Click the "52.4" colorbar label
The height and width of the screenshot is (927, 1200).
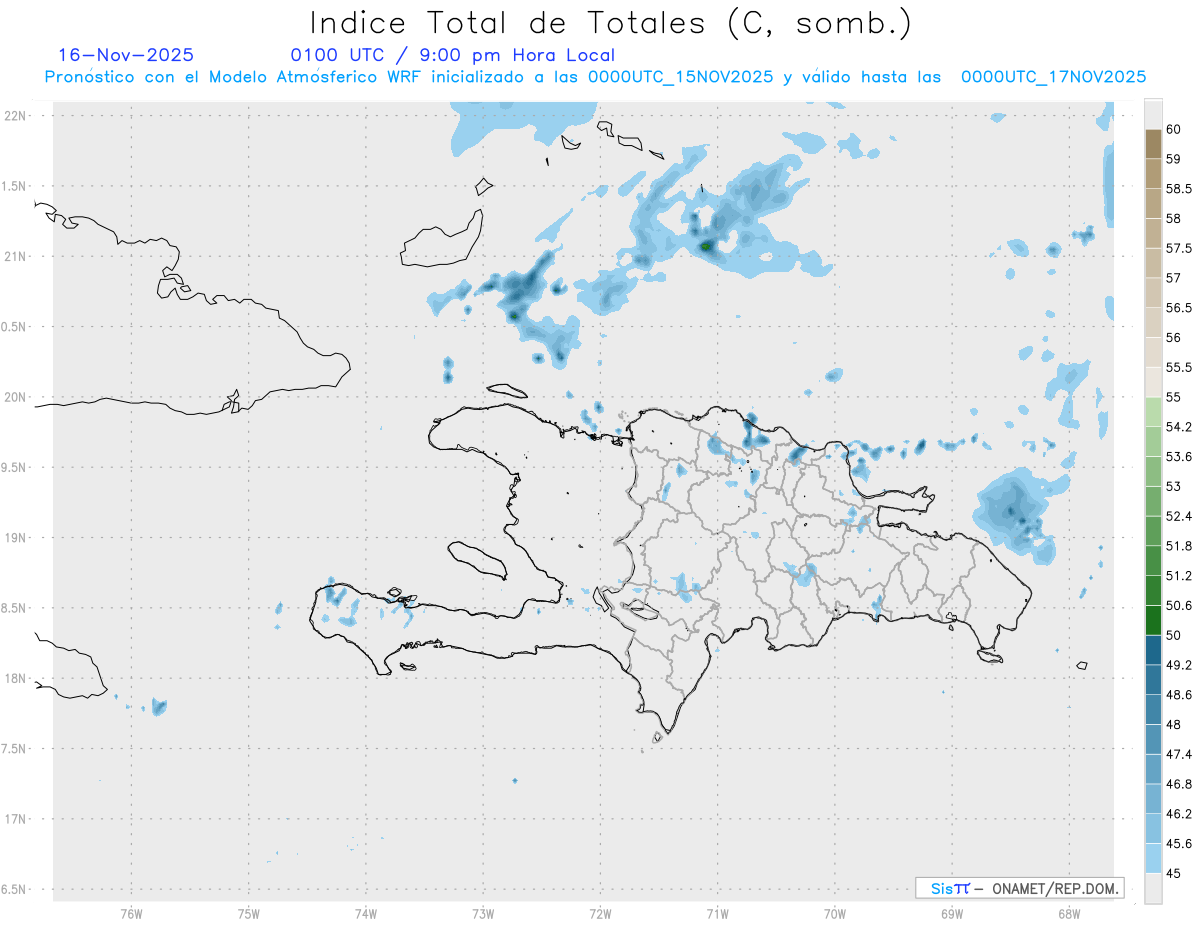[x=1178, y=516]
